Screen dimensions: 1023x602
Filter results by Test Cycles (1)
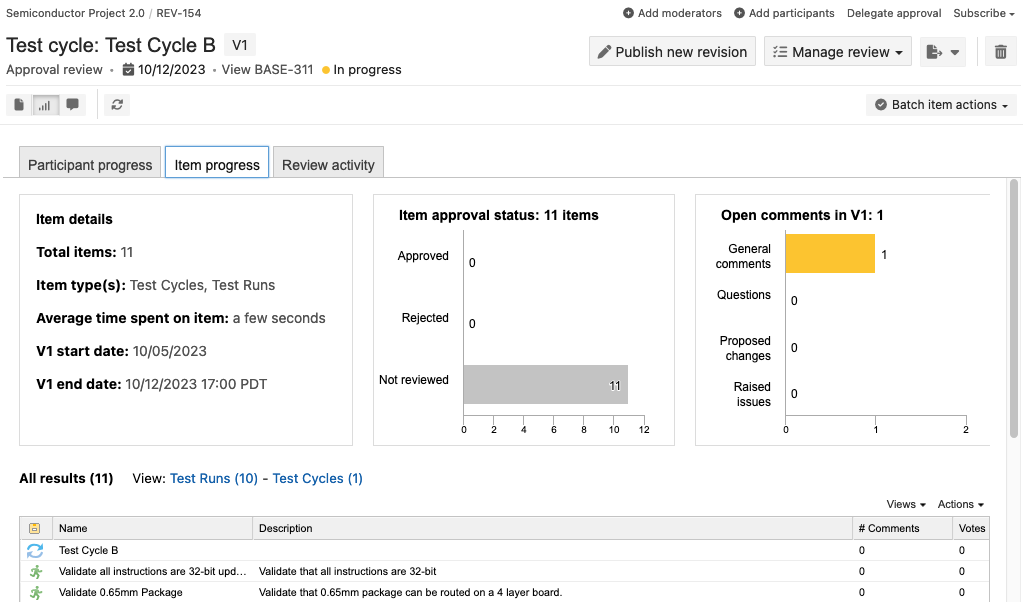tap(317, 478)
